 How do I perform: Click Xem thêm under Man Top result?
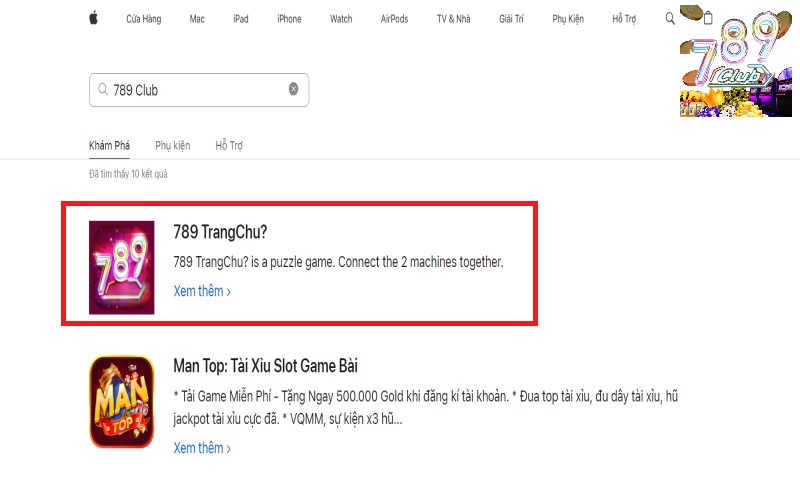[x=202, y=448]
